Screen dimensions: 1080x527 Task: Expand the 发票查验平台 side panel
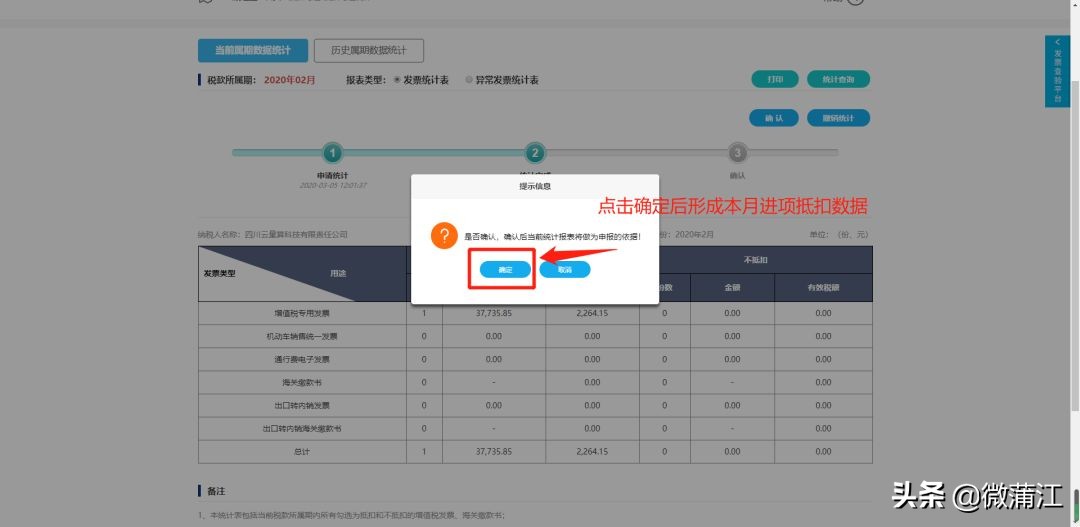(x=1057, y=71)
